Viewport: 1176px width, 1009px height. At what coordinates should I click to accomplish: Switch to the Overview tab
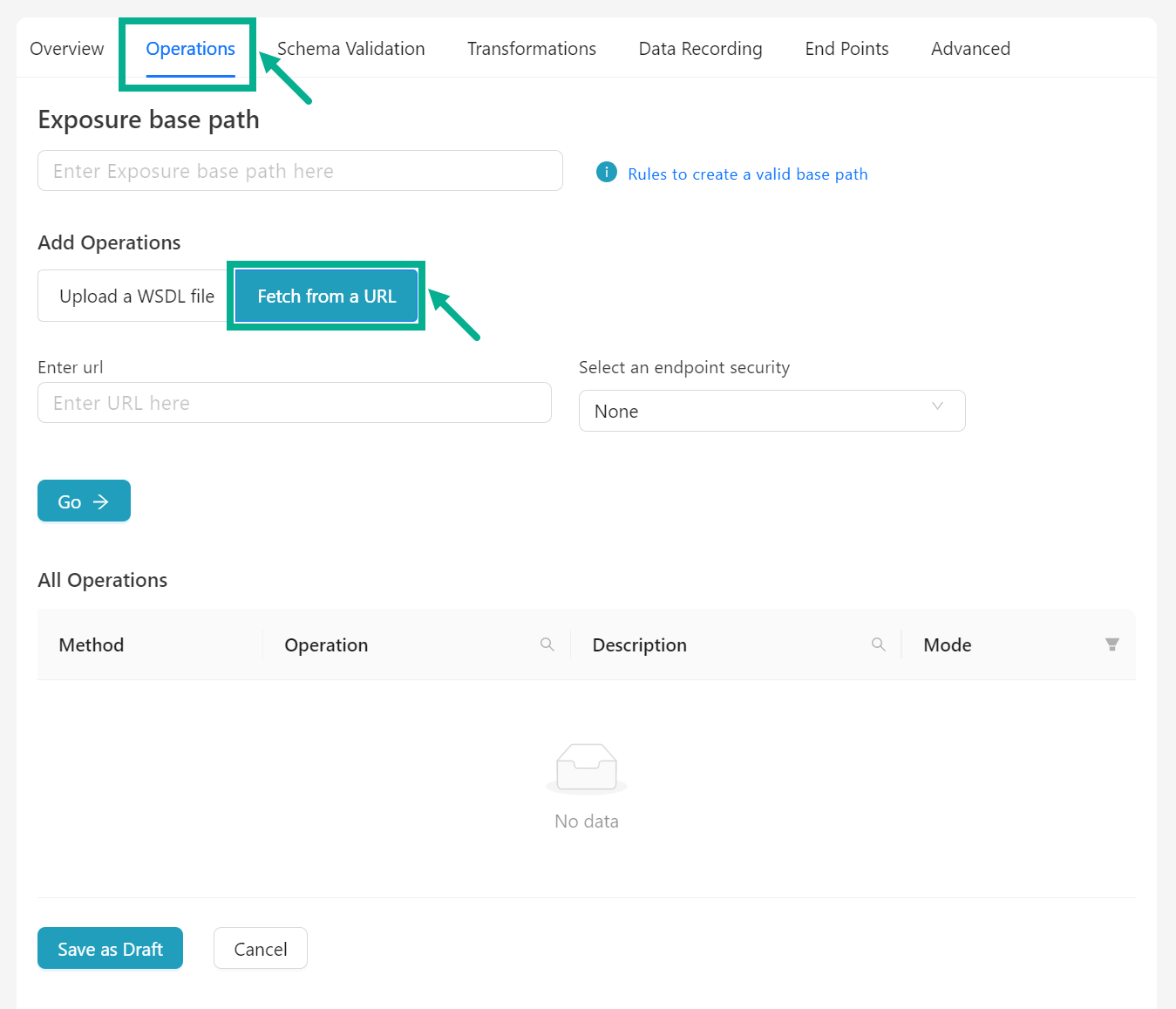pos(67,49)
